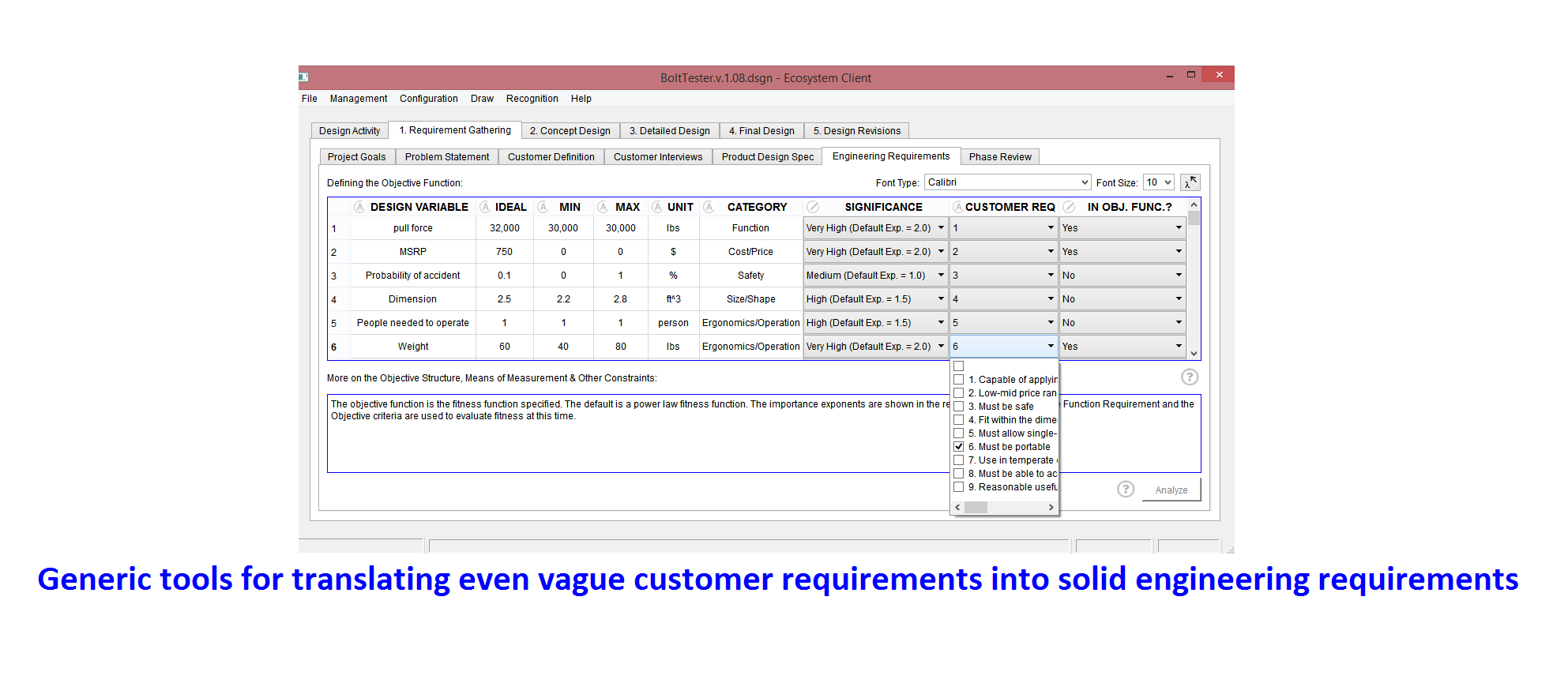The width and height of the screenshot is (1568, 698).
Task: Click the circled A icon before CATEGORY header
Action: (x=709, y=207)
